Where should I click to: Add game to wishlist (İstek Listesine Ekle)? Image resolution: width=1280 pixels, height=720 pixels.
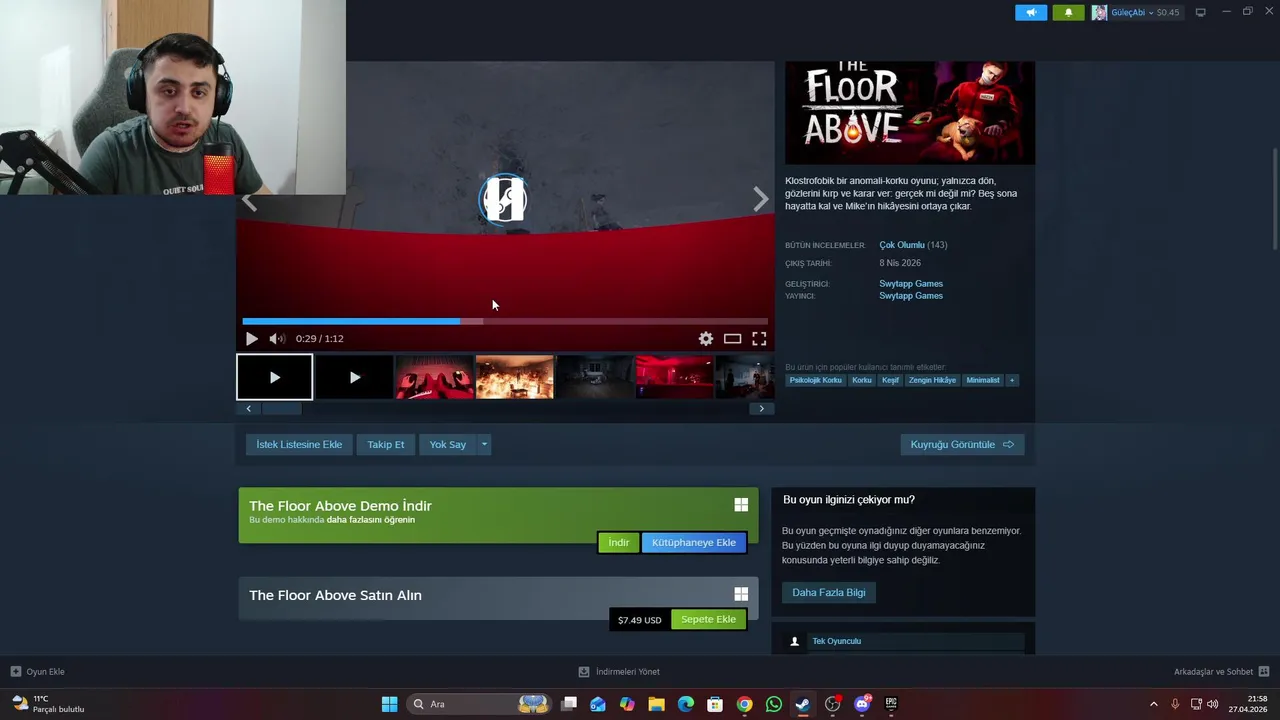(x=299, y=444)
